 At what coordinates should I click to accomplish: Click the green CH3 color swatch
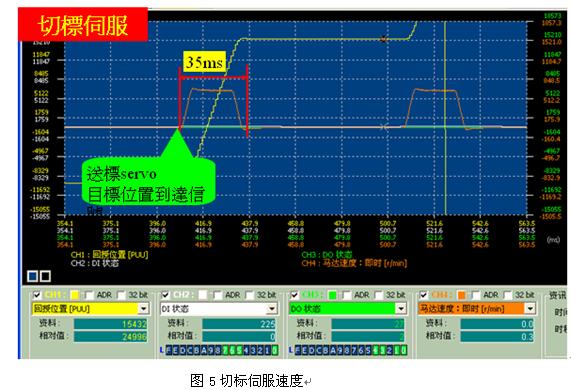pyautogui.click(x=332, y=295)
